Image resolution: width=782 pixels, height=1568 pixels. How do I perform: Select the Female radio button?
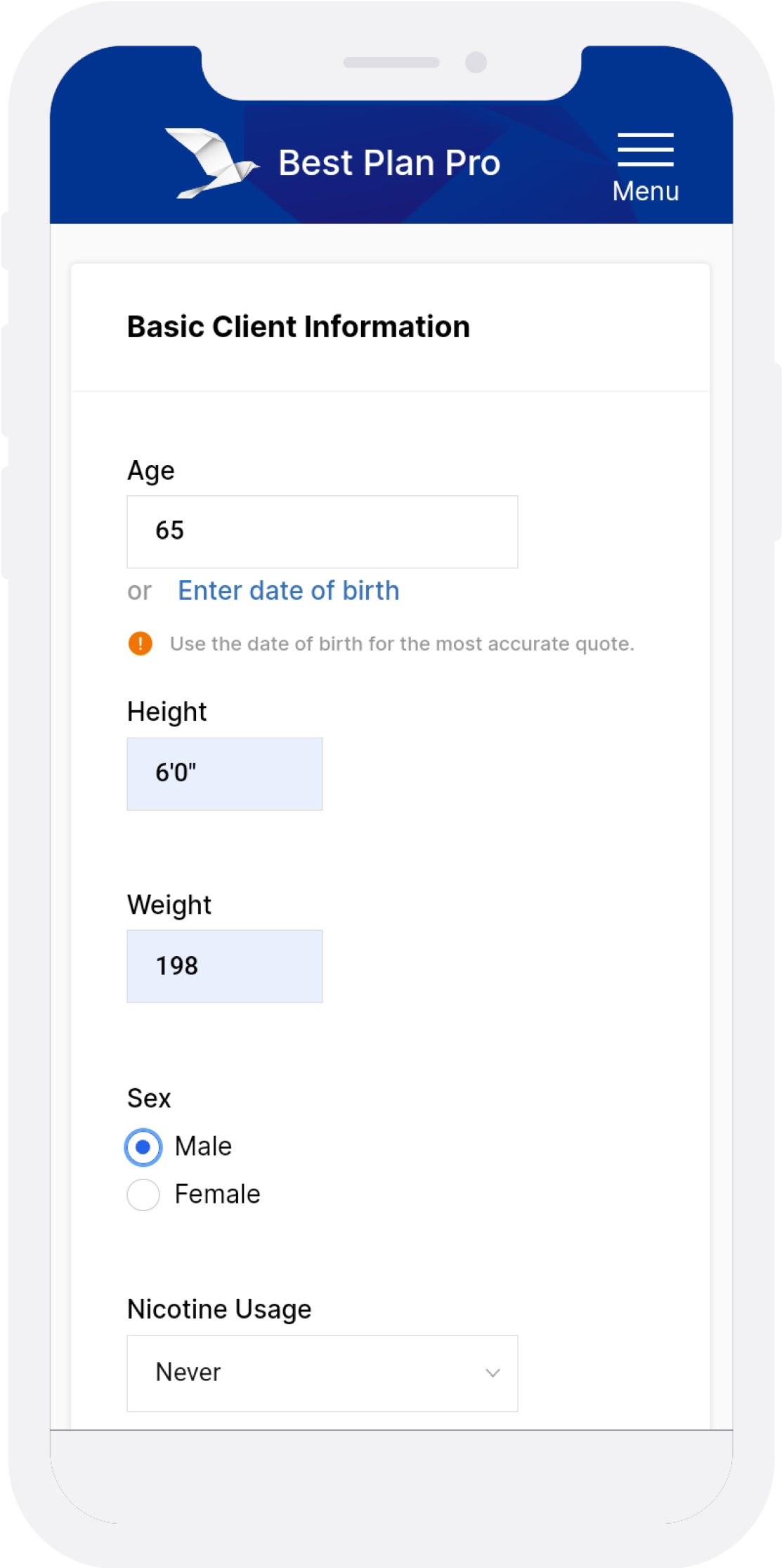pos(143,1195)
